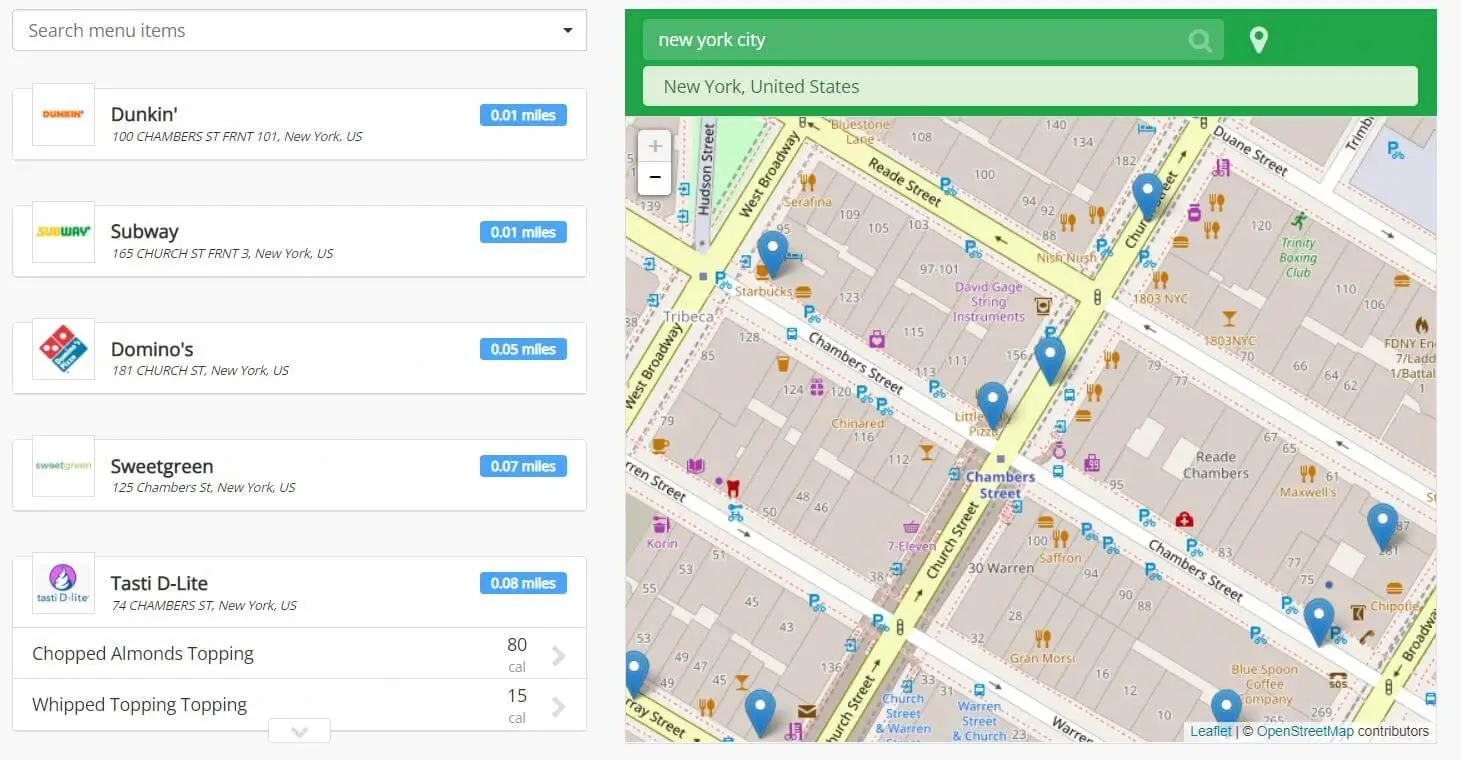Expand more Tasti D-Lite menu items
Screen dimensions: 1461x760
299,732
